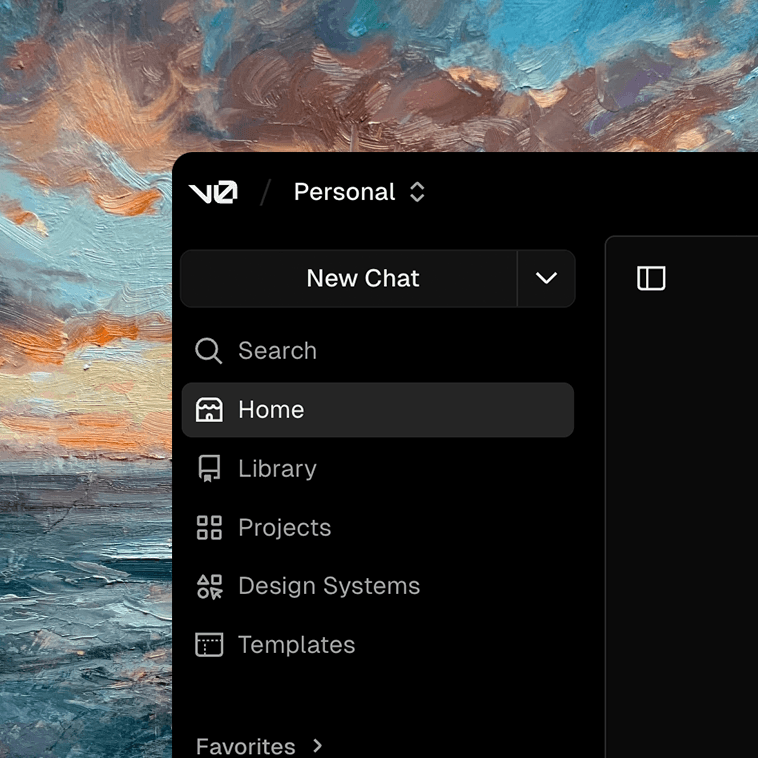Click the Projects grid icon

pos(209,527)
